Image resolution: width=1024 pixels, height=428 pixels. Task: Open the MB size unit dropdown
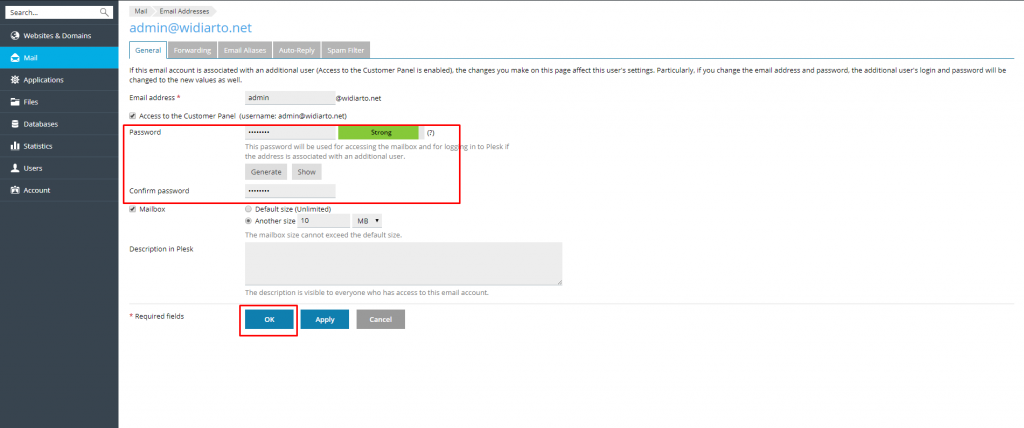(x=367, y=221)
